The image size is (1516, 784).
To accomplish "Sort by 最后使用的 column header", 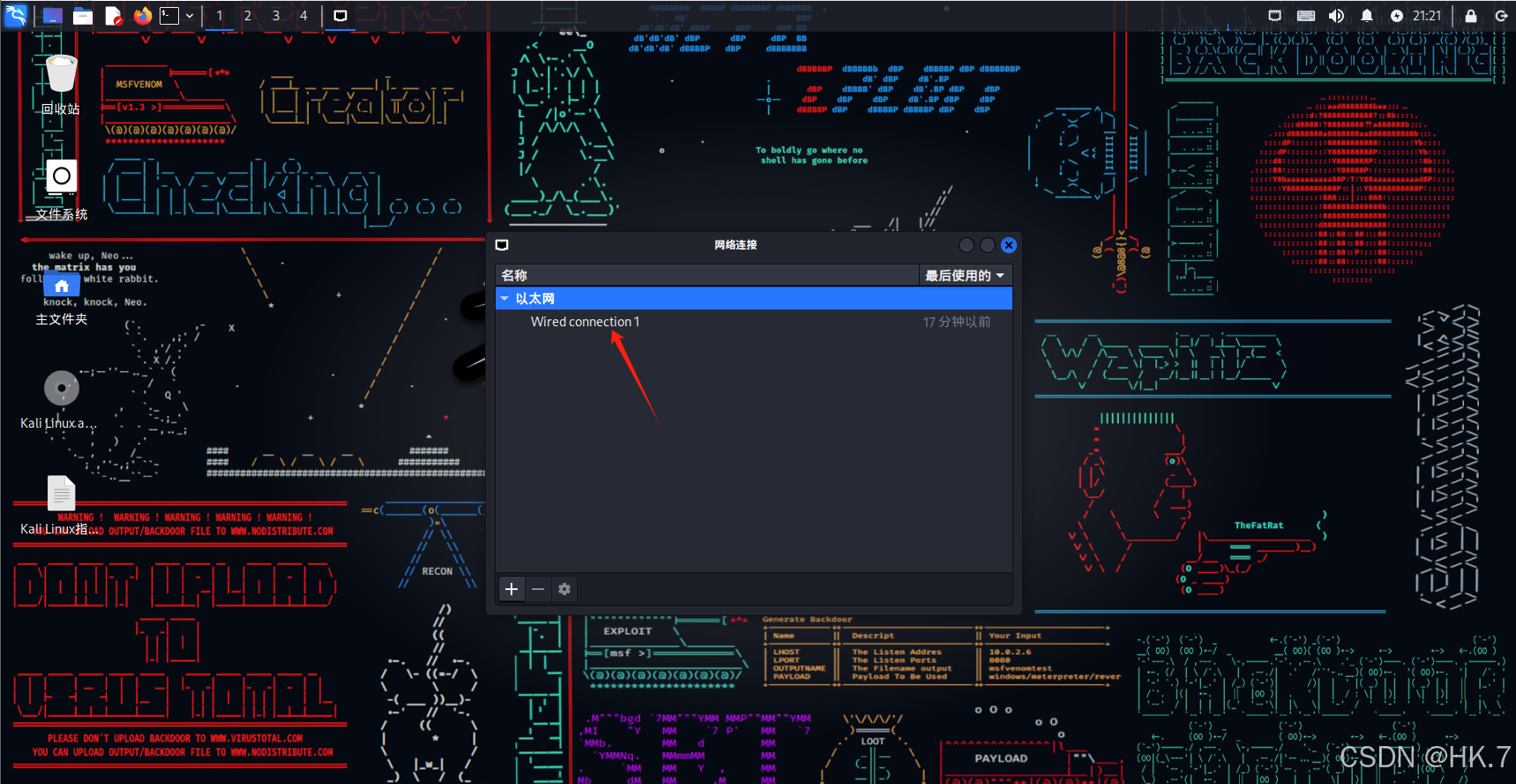I will click(x=965, y=275).
